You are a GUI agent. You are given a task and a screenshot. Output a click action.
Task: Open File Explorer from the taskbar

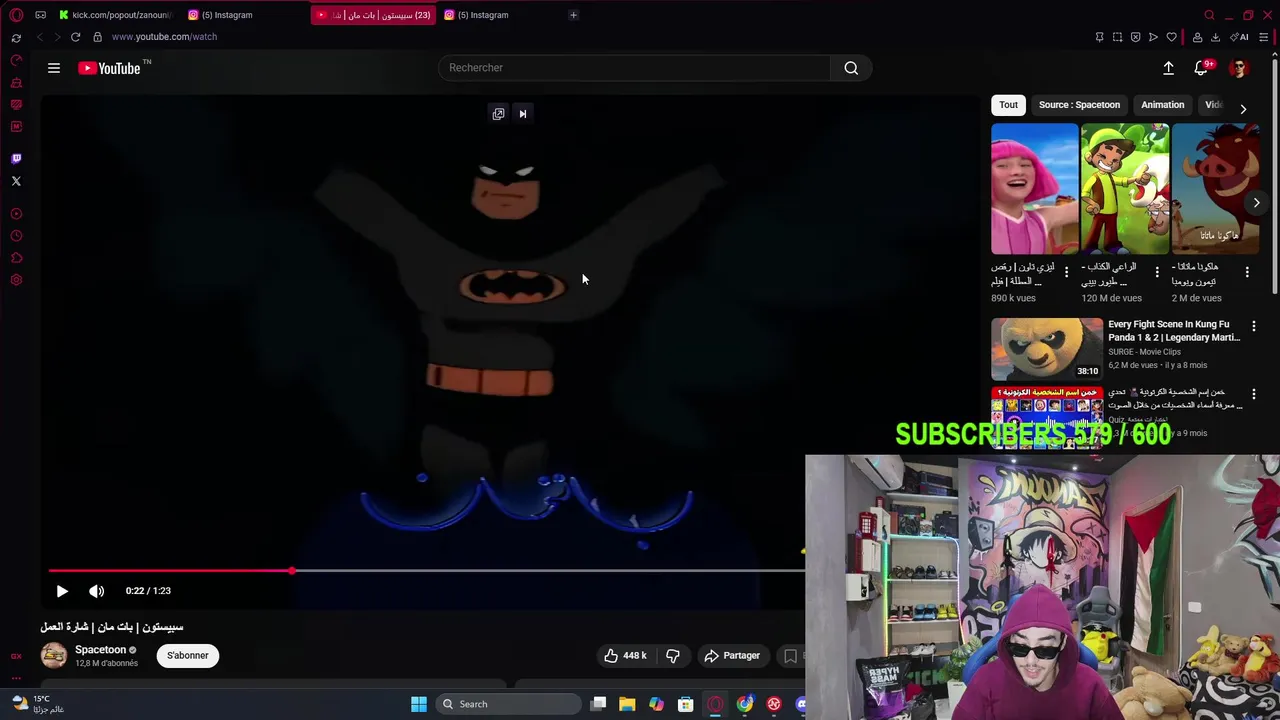coord(627,704)
